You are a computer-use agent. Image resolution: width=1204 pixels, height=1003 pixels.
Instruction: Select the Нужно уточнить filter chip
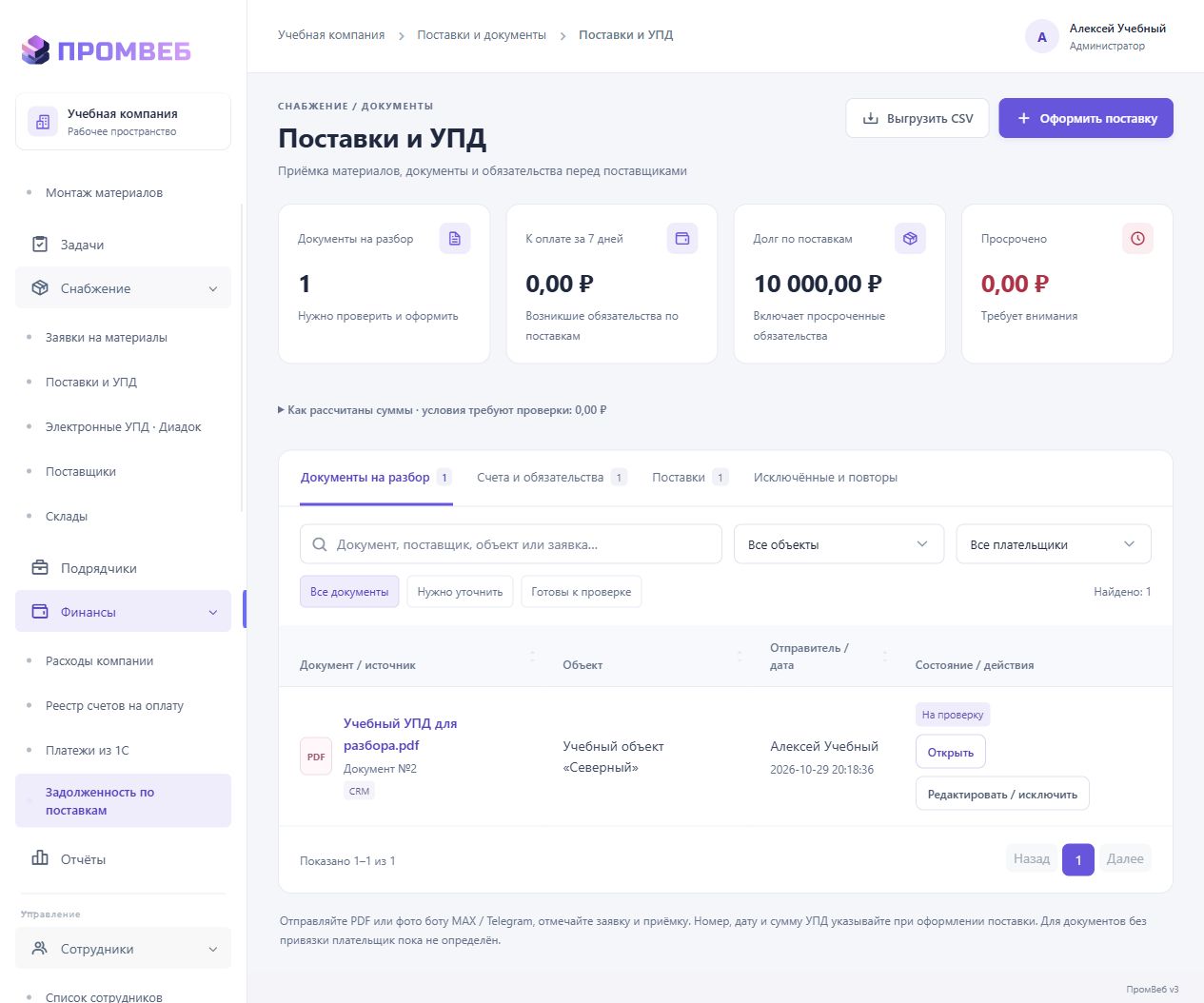460,592
